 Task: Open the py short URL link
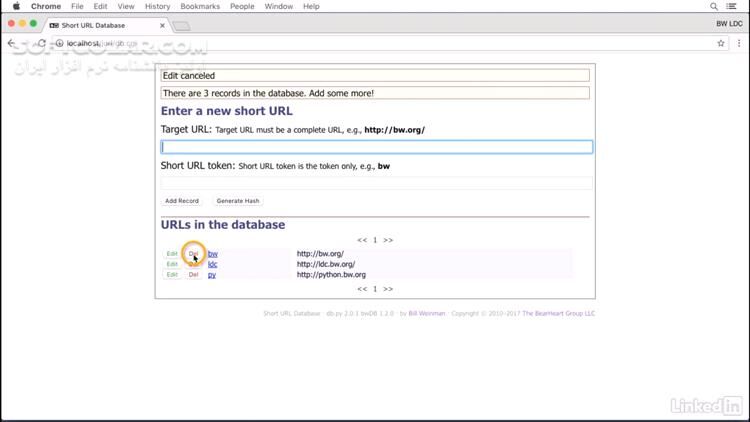(x=212, y=274)
